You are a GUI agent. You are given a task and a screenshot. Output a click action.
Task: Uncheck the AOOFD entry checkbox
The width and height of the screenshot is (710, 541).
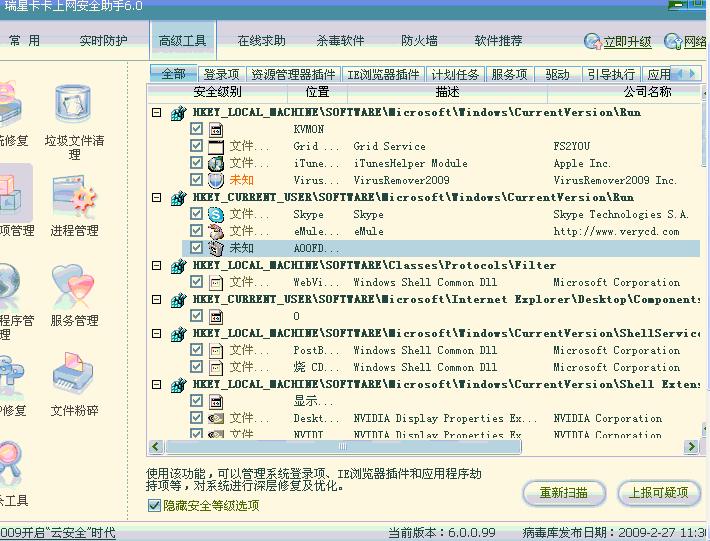pyautogui.click(x=196, y=248)
